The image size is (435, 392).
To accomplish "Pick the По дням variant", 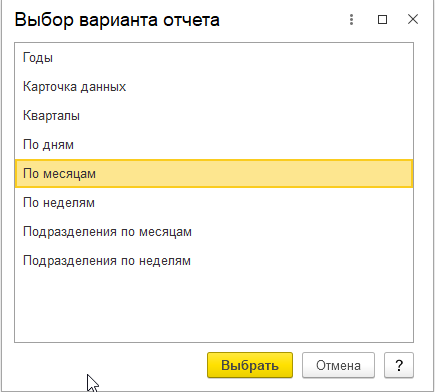I will click(214, 145).
